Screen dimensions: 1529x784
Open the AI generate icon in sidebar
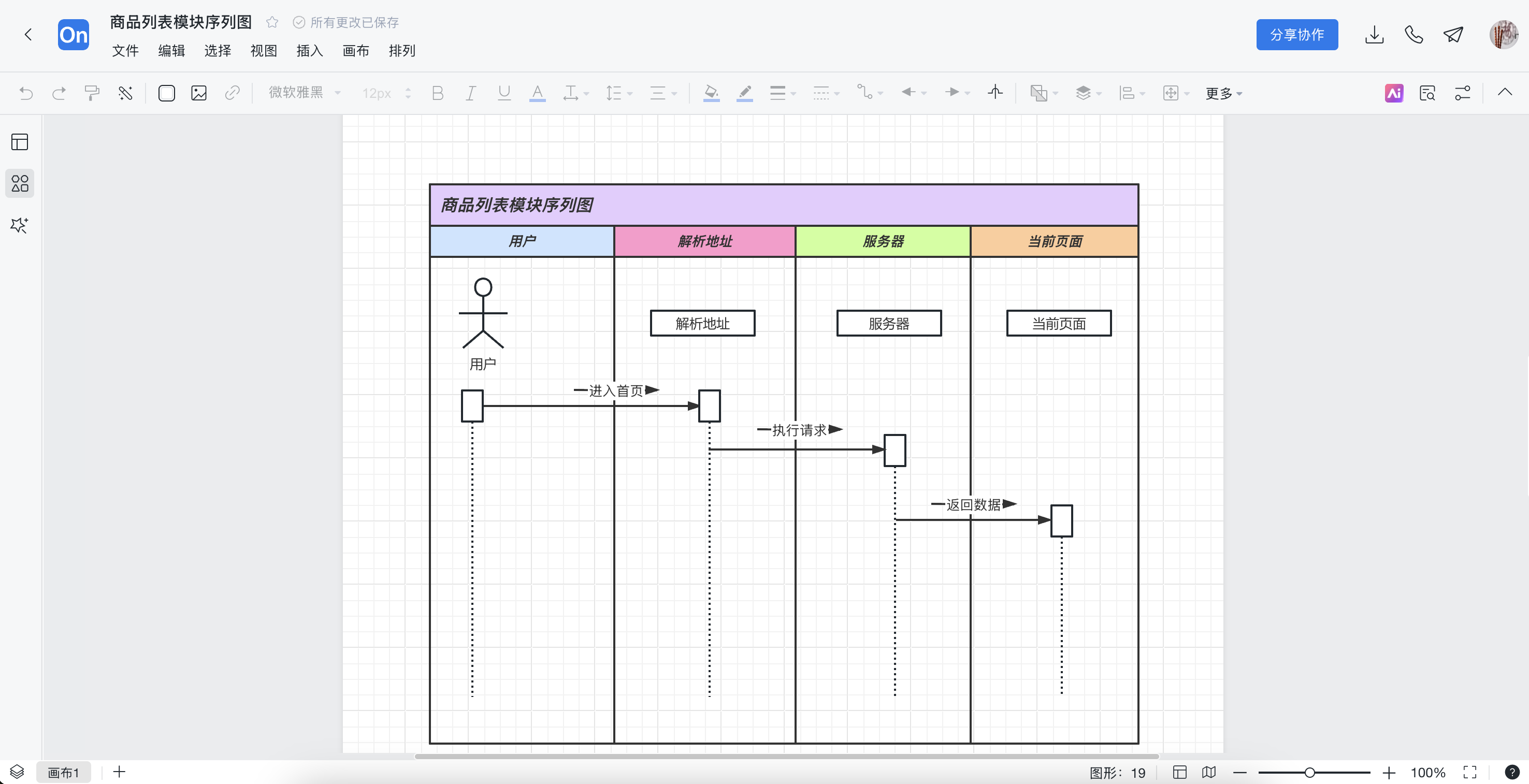click(20, 225)
